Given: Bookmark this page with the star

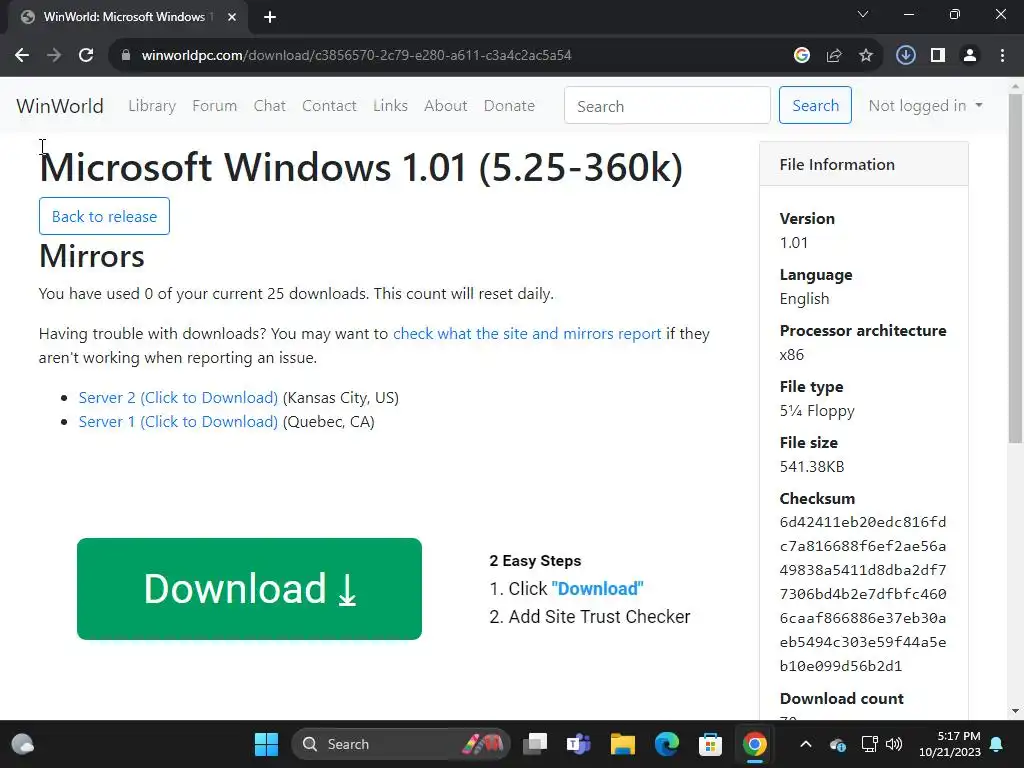Looking at the screenshot, I should pos(866,56).
